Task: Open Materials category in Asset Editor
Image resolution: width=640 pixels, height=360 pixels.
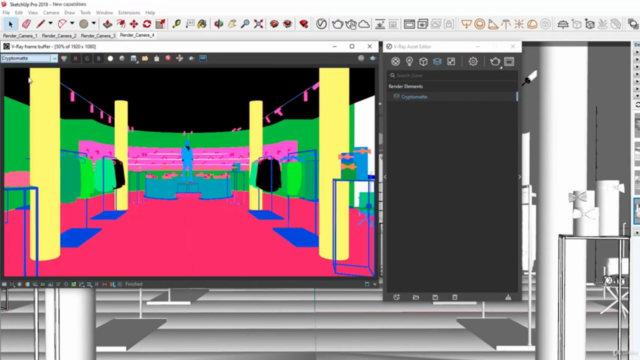Action: [395, 62]
